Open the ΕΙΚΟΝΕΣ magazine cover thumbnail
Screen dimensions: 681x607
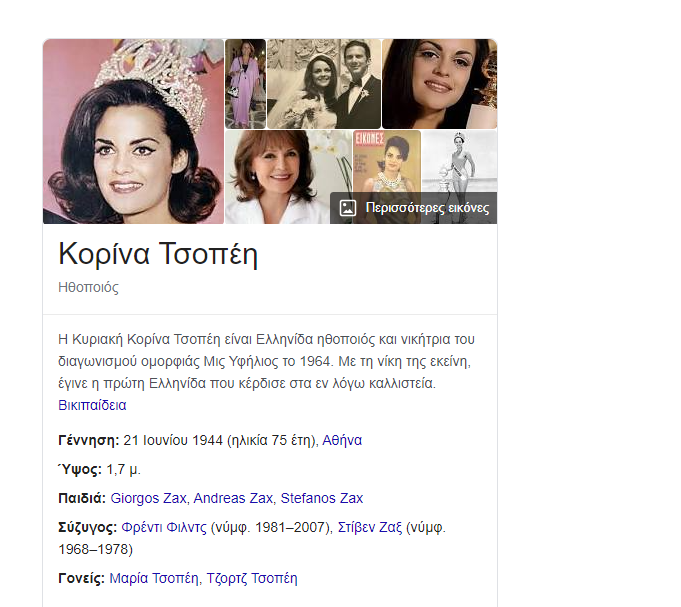[387, 161]
